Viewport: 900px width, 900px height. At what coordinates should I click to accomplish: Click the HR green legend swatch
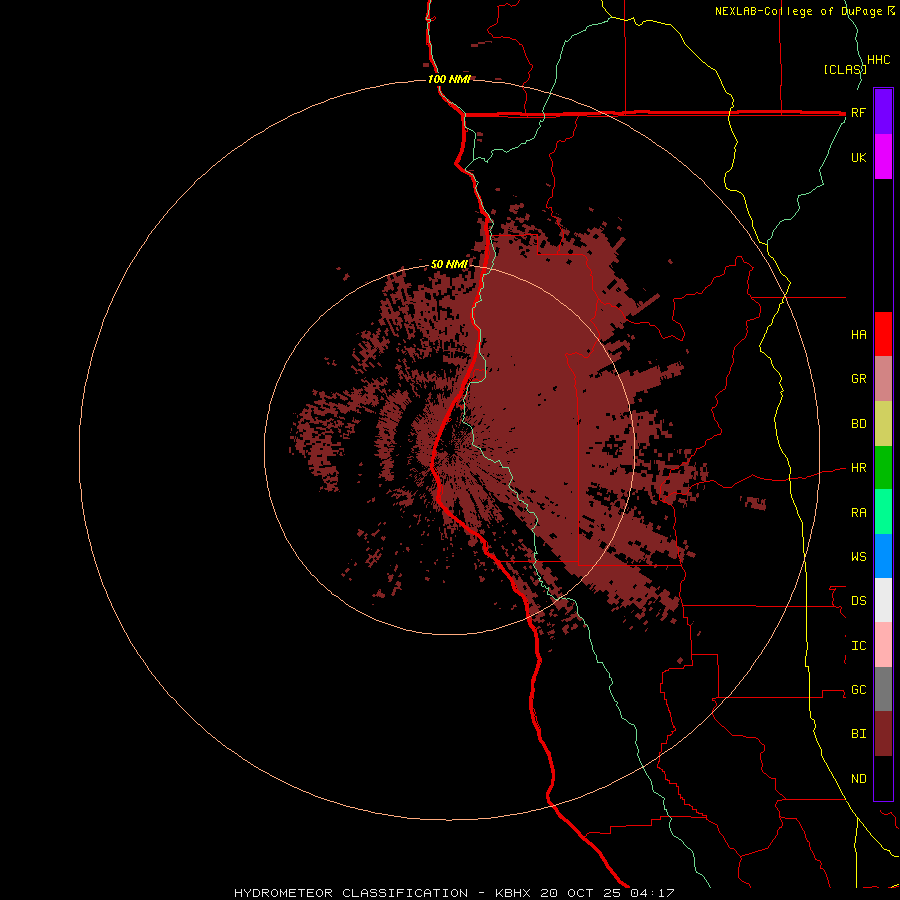pyautogui.click(x=883, y=468)
